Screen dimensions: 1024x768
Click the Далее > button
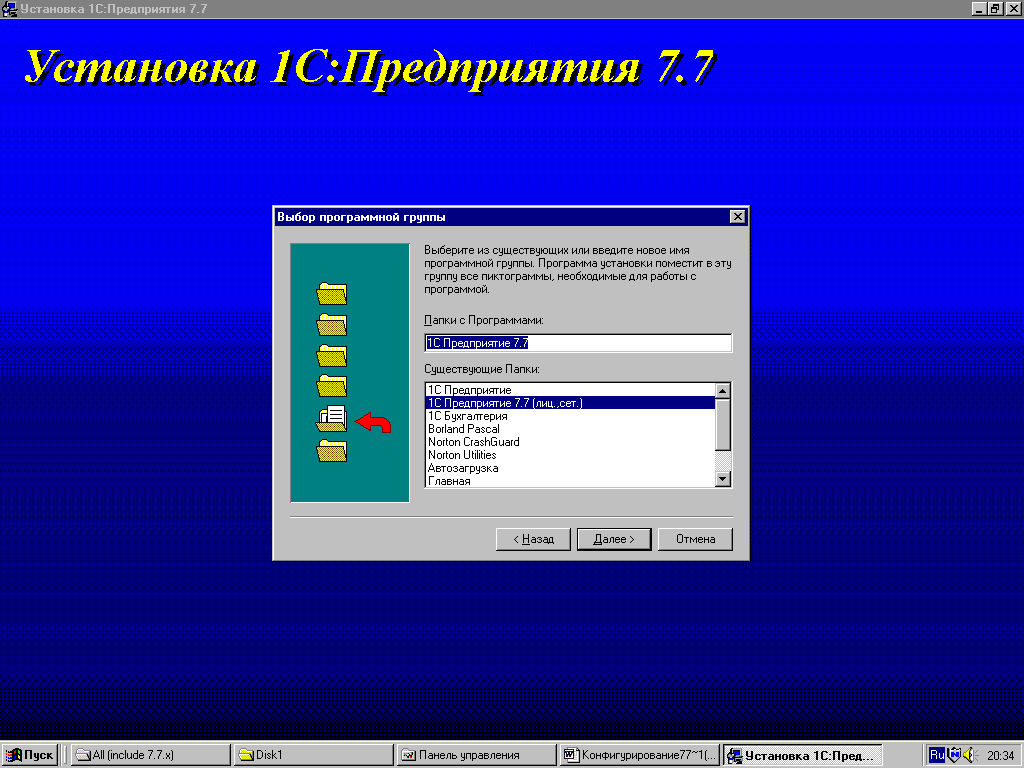pos(614,539)
